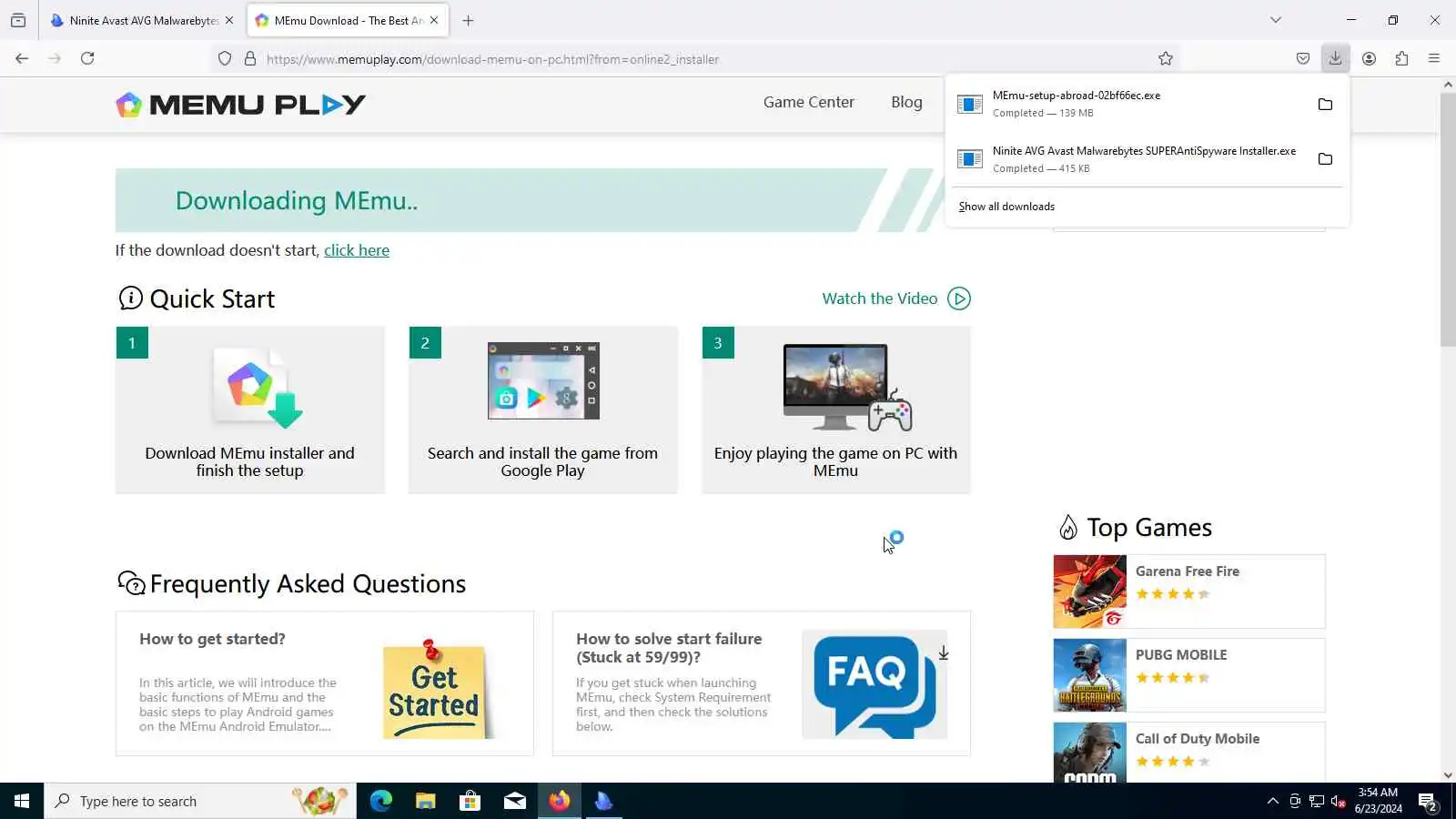Show site security padlock information
The image size is (1456, 819).
click(x=250, y=59)
